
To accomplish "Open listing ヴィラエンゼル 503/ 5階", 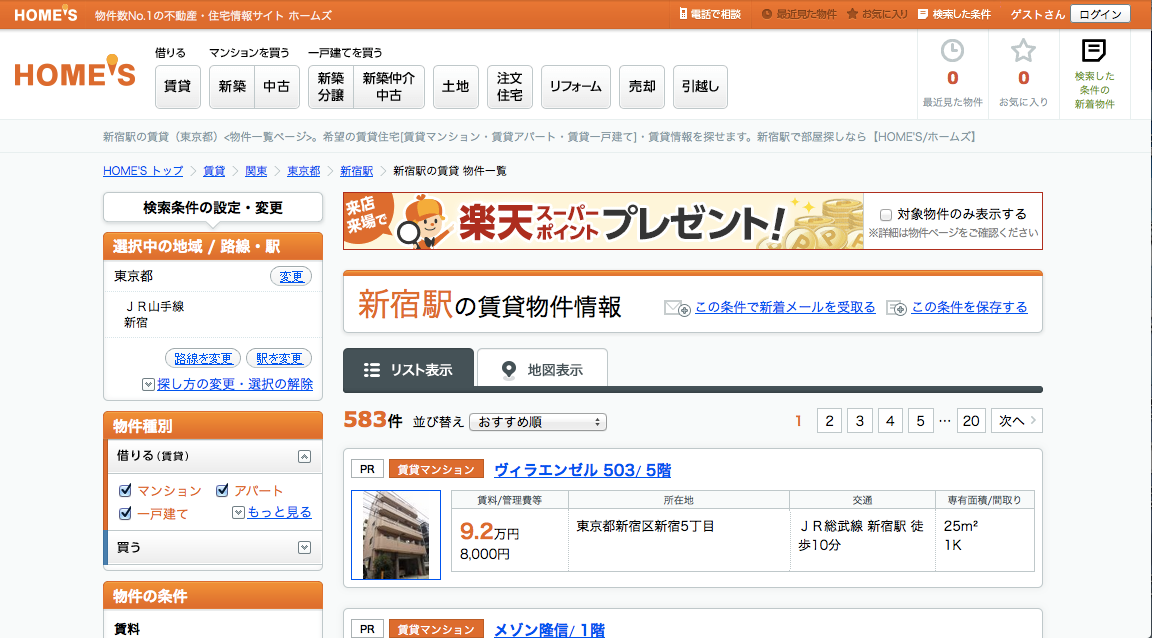I will coord(582,470).
